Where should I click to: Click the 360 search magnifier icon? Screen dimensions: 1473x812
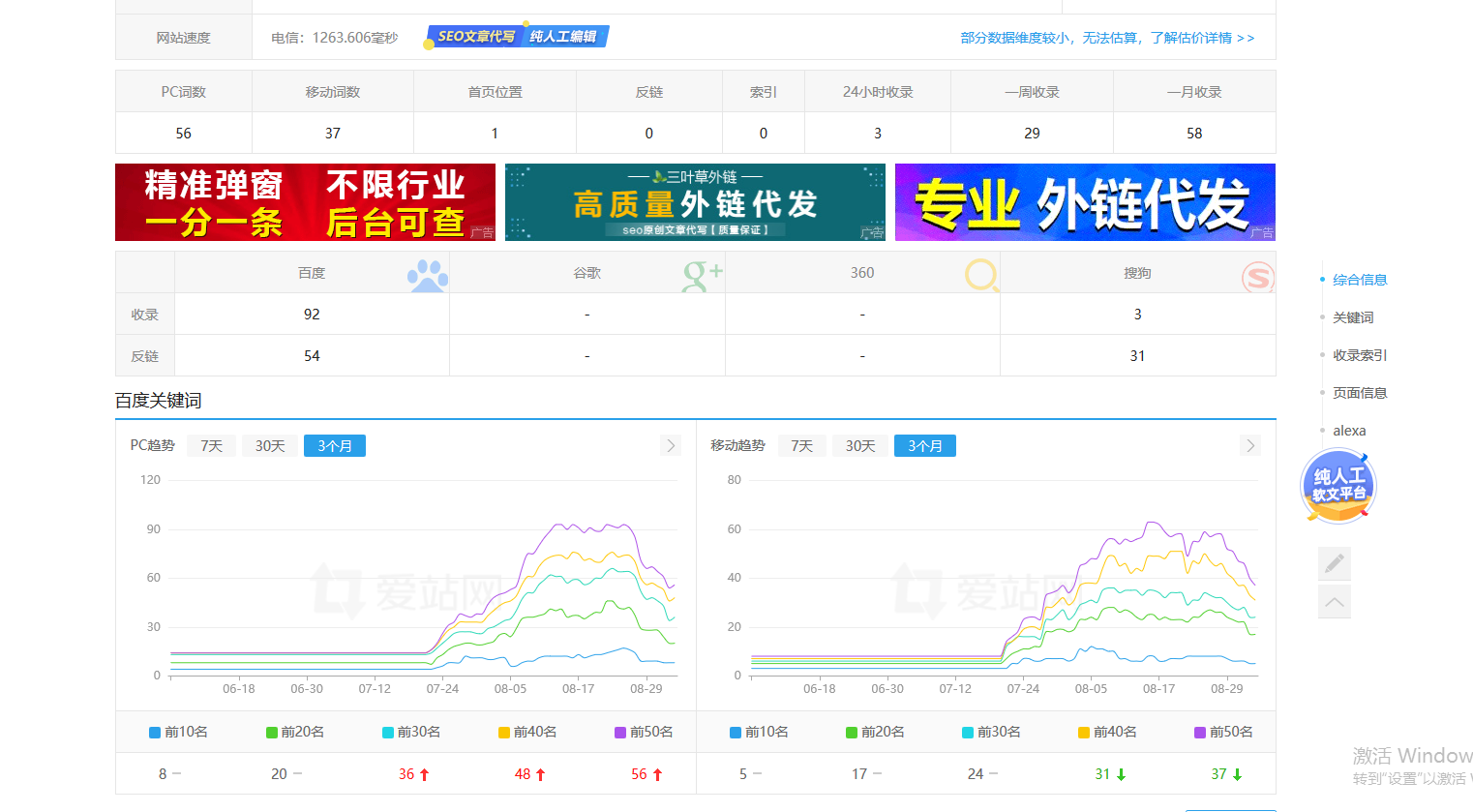click(x=981, y=276)
